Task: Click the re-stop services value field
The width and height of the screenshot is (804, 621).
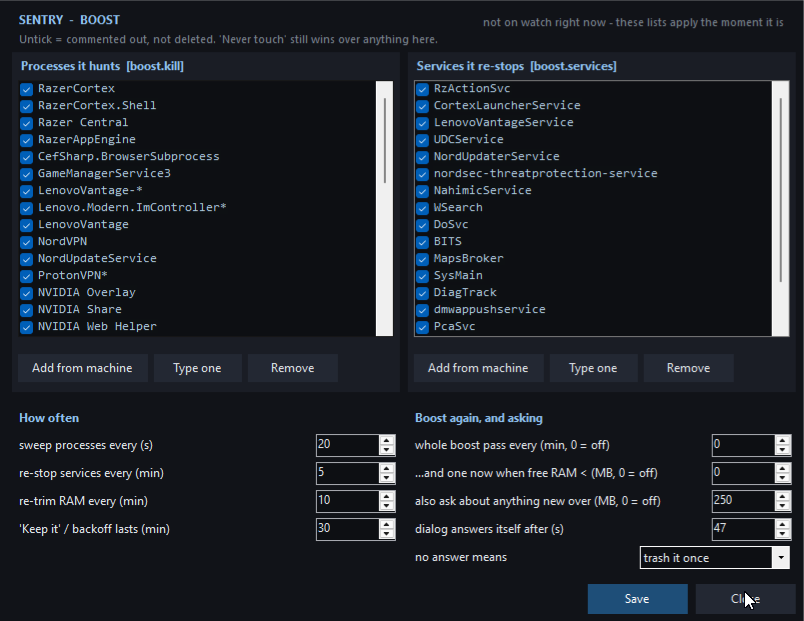Action: (348, 472)
